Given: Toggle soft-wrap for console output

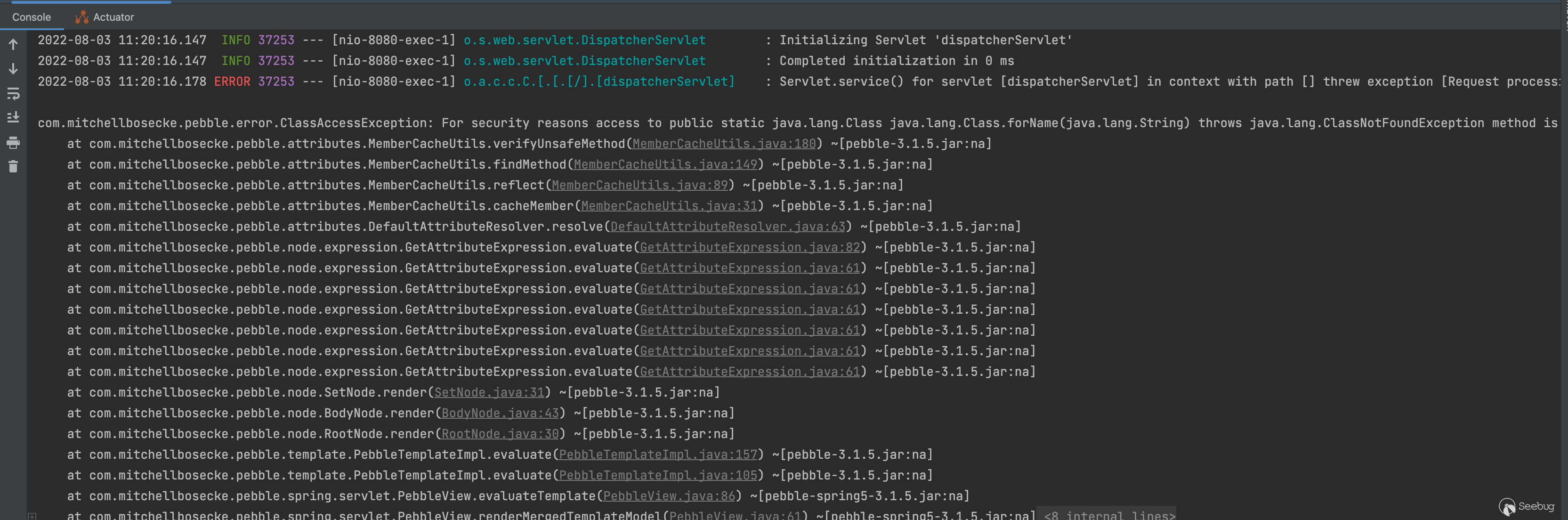Looking at the screenshot, I should (x=13, y=94).
